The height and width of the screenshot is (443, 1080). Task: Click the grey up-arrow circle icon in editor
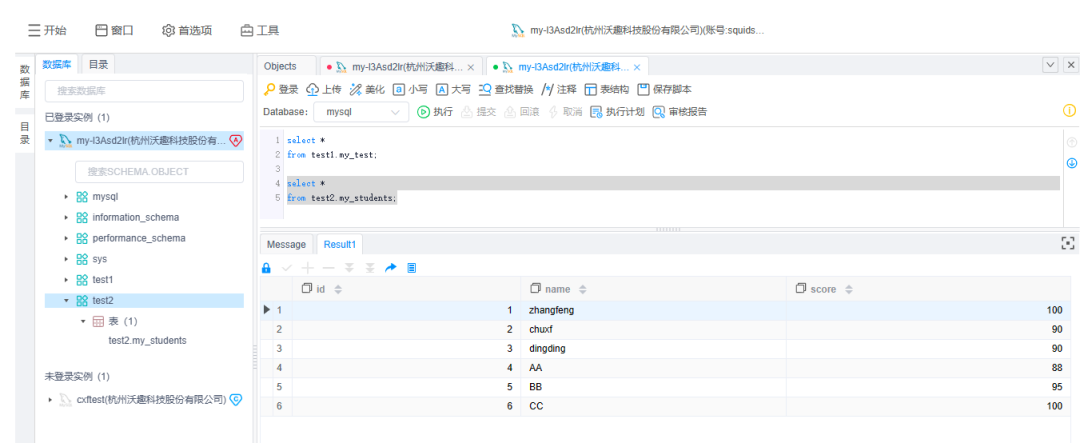[1072, 143]
